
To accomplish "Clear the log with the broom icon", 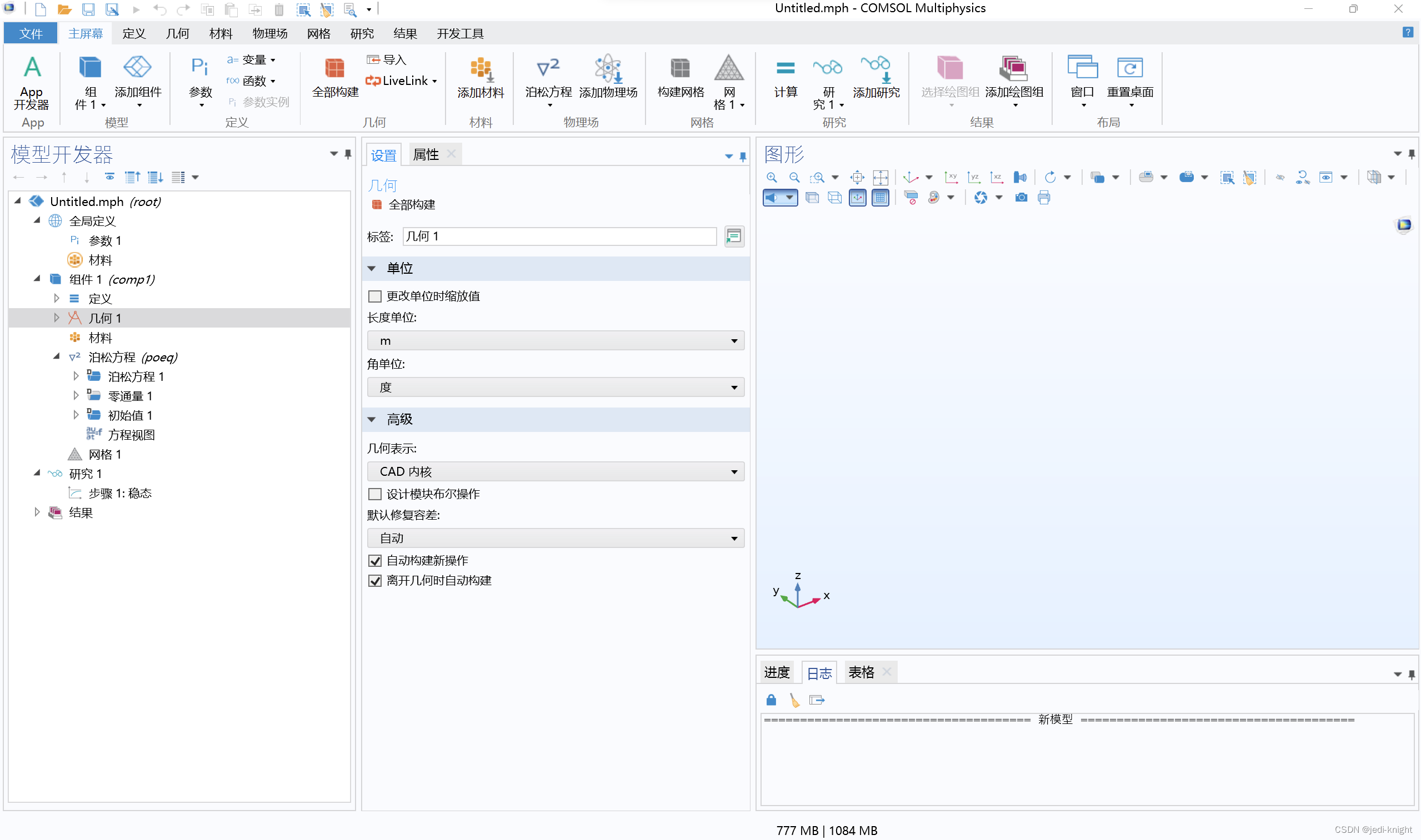I will coord(794,701).
